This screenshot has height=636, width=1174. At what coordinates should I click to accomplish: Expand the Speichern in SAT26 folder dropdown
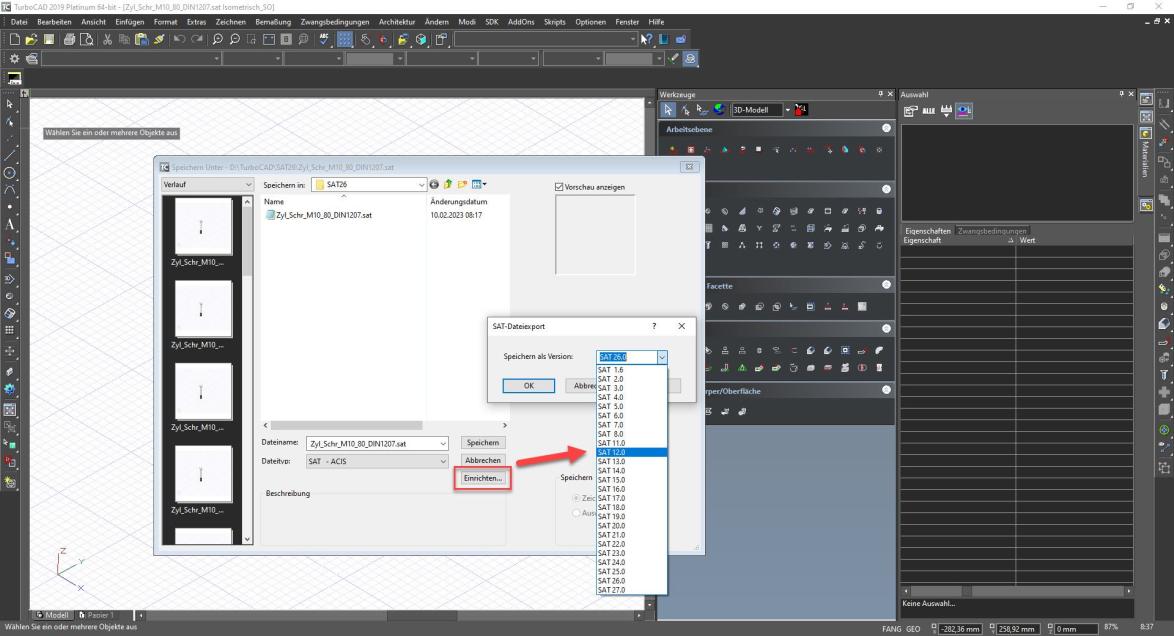[x=421, y=185]
